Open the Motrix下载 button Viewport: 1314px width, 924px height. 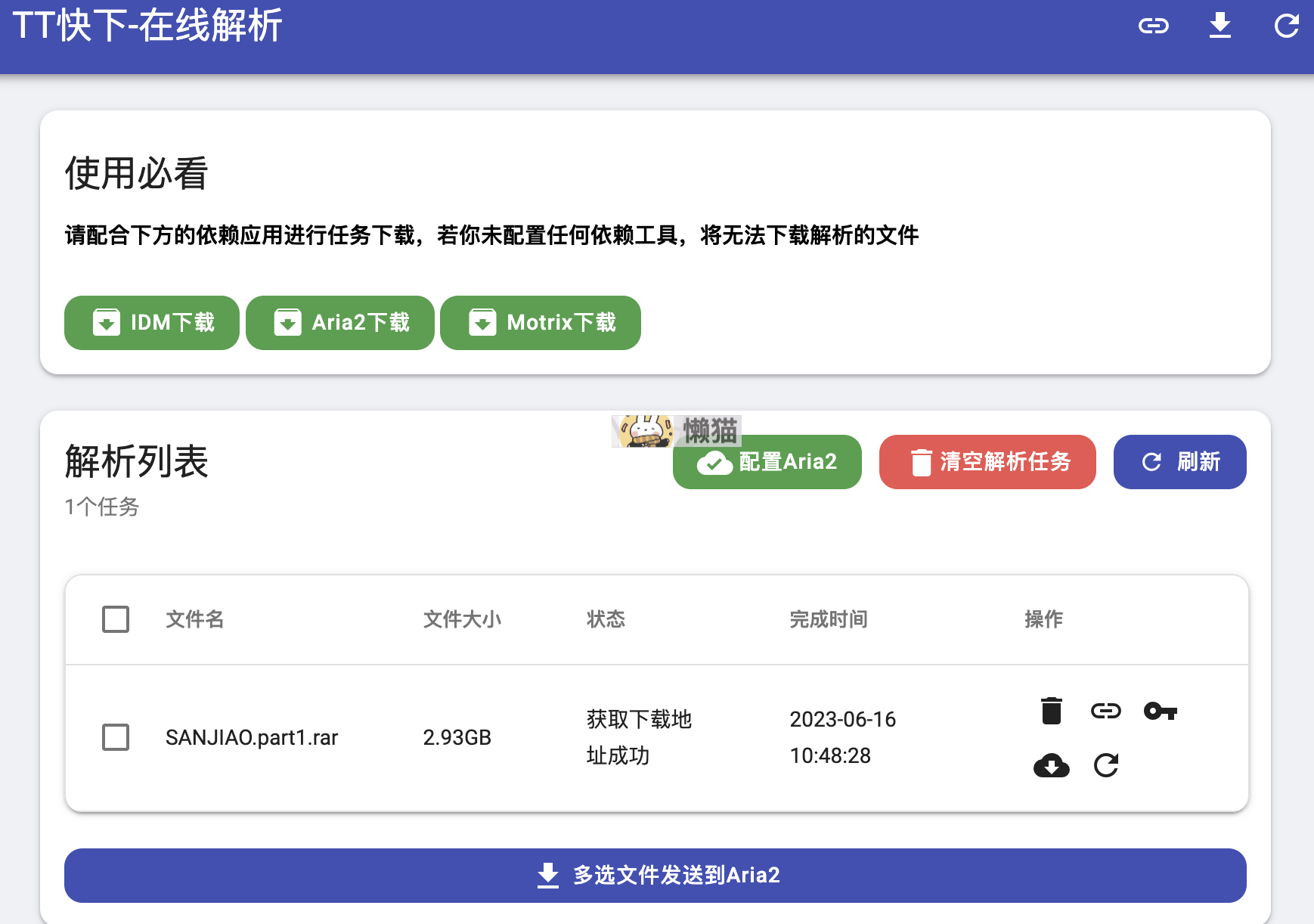coord(541,323)
